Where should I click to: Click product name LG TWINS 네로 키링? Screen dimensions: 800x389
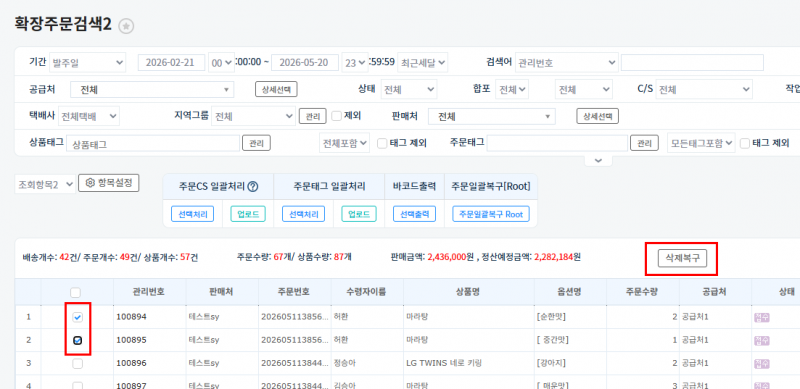pyautogui.click(x=444, y=363)
